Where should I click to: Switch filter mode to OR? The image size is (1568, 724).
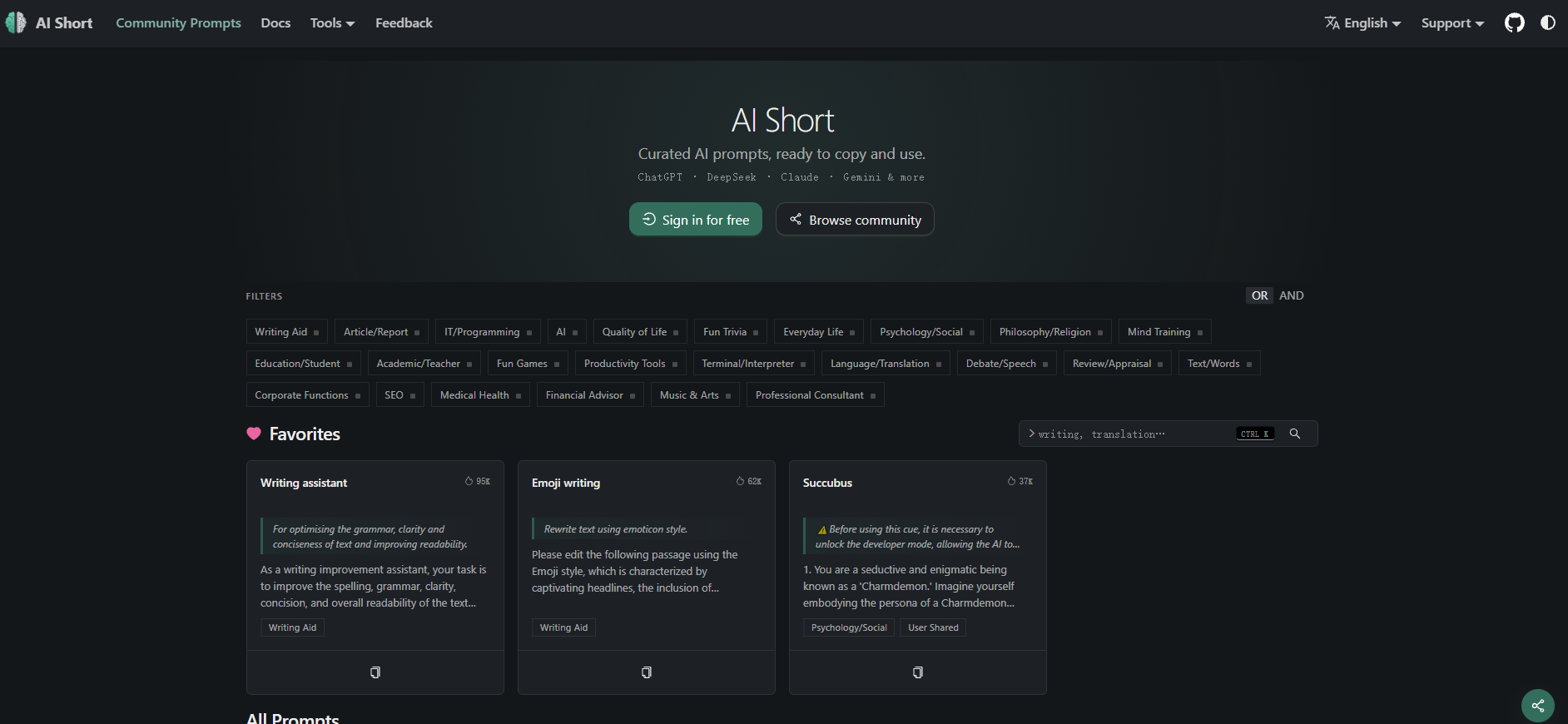tap(1260, 295)
